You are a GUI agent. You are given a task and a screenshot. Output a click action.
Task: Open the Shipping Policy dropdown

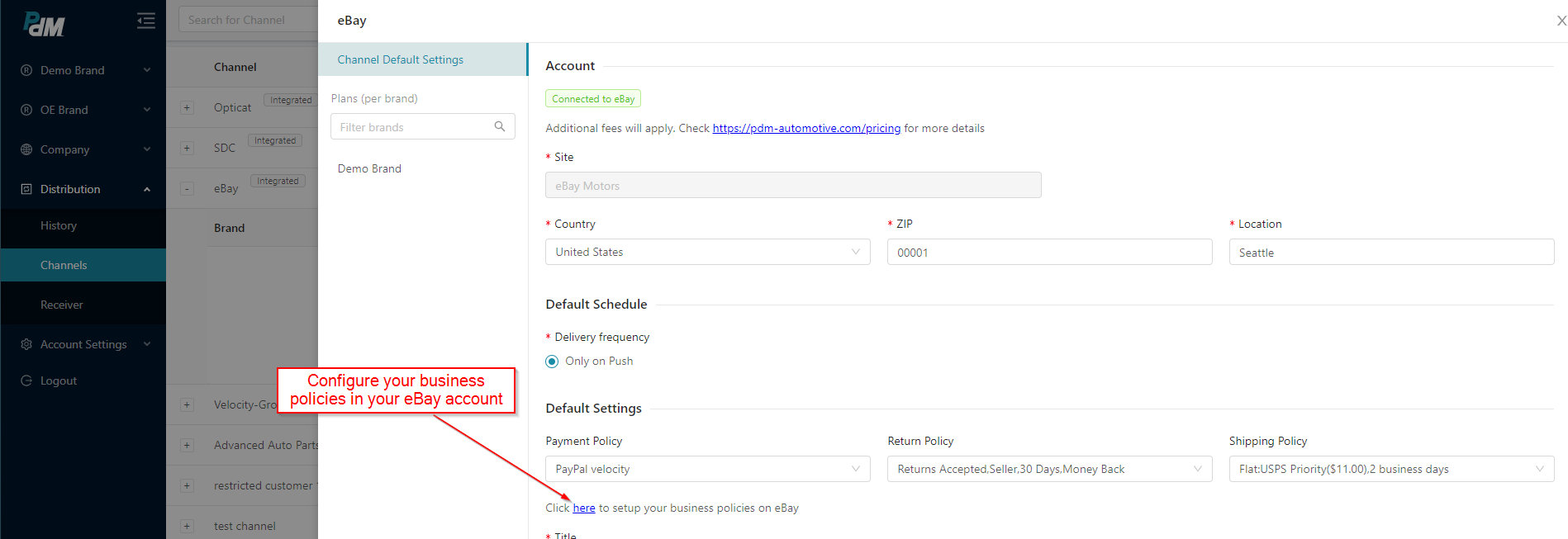click(x=1392, y=469)
